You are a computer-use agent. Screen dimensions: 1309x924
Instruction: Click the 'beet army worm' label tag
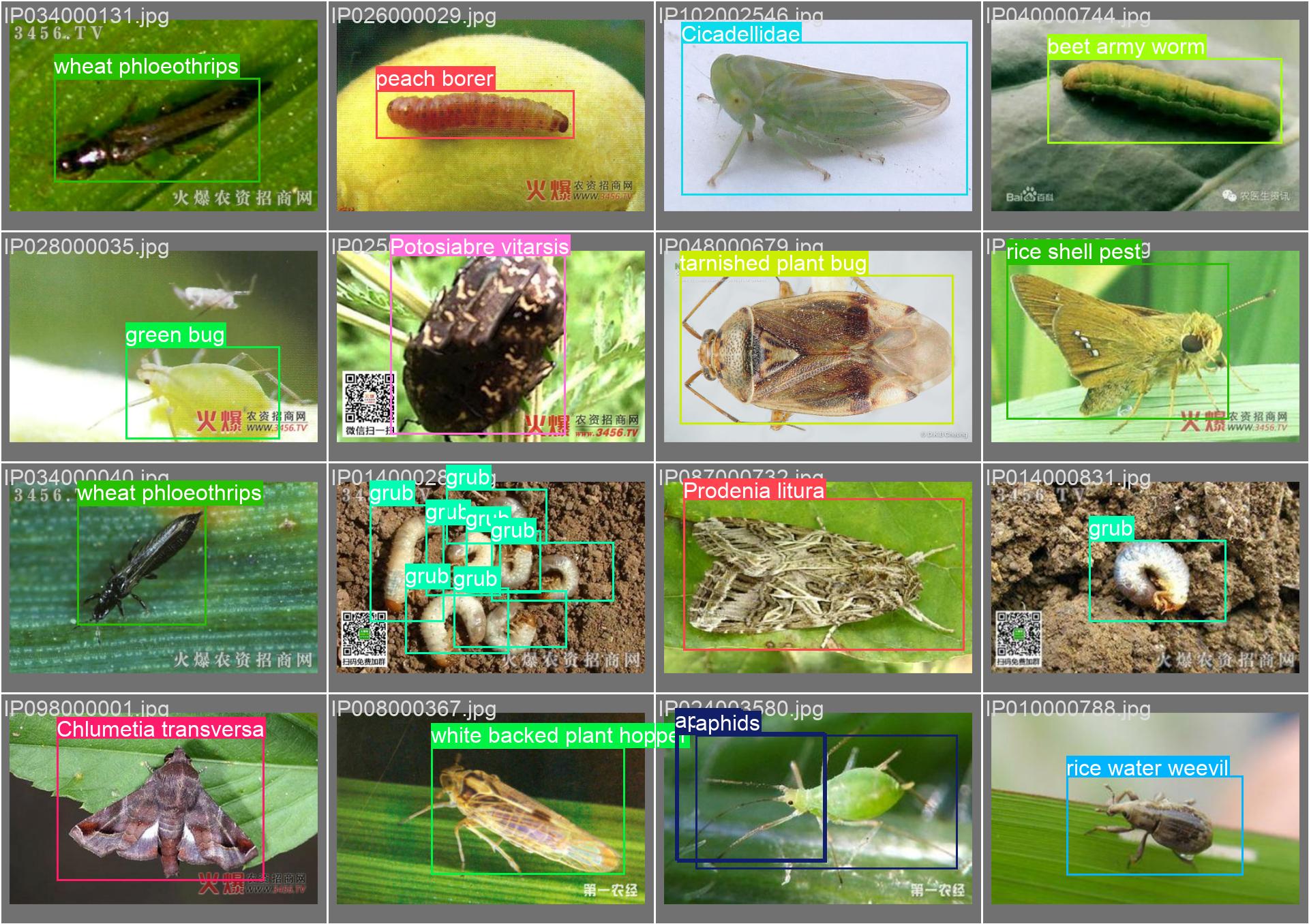pyautogui.click(x=1126, y=46)
